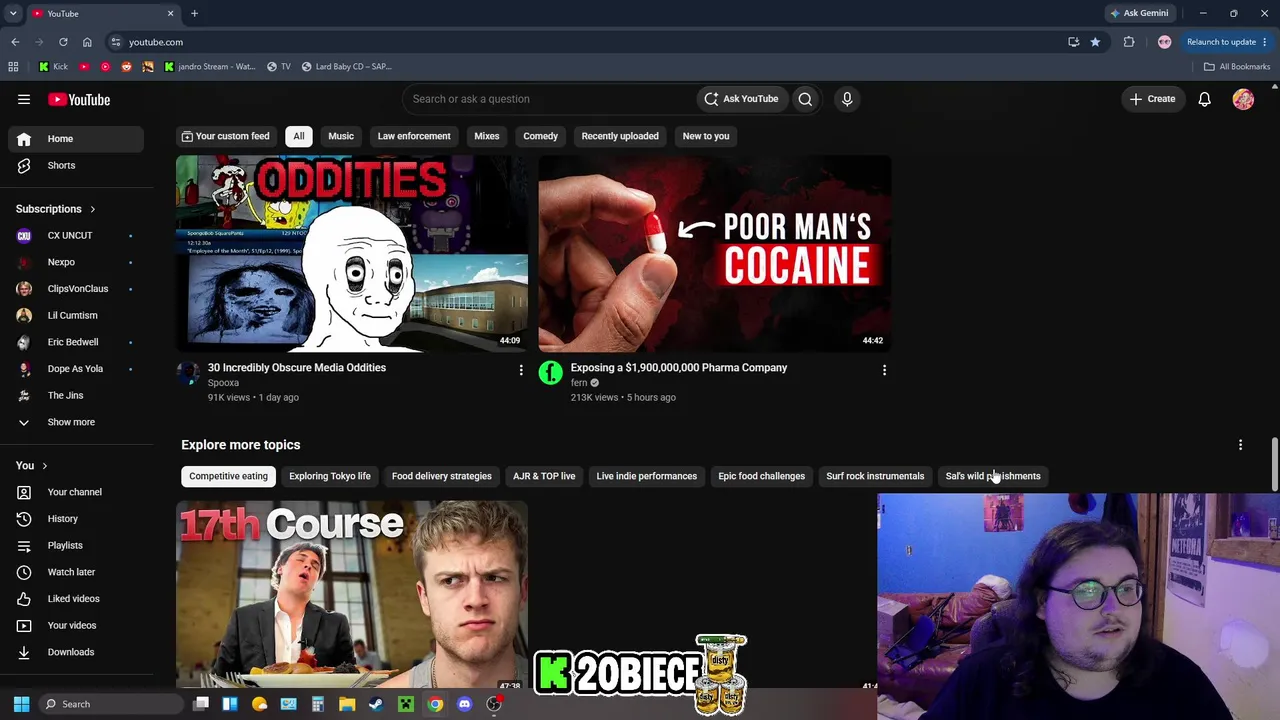Click the Ask Gemini button
1280x720 pixels.
(1138, 14)
